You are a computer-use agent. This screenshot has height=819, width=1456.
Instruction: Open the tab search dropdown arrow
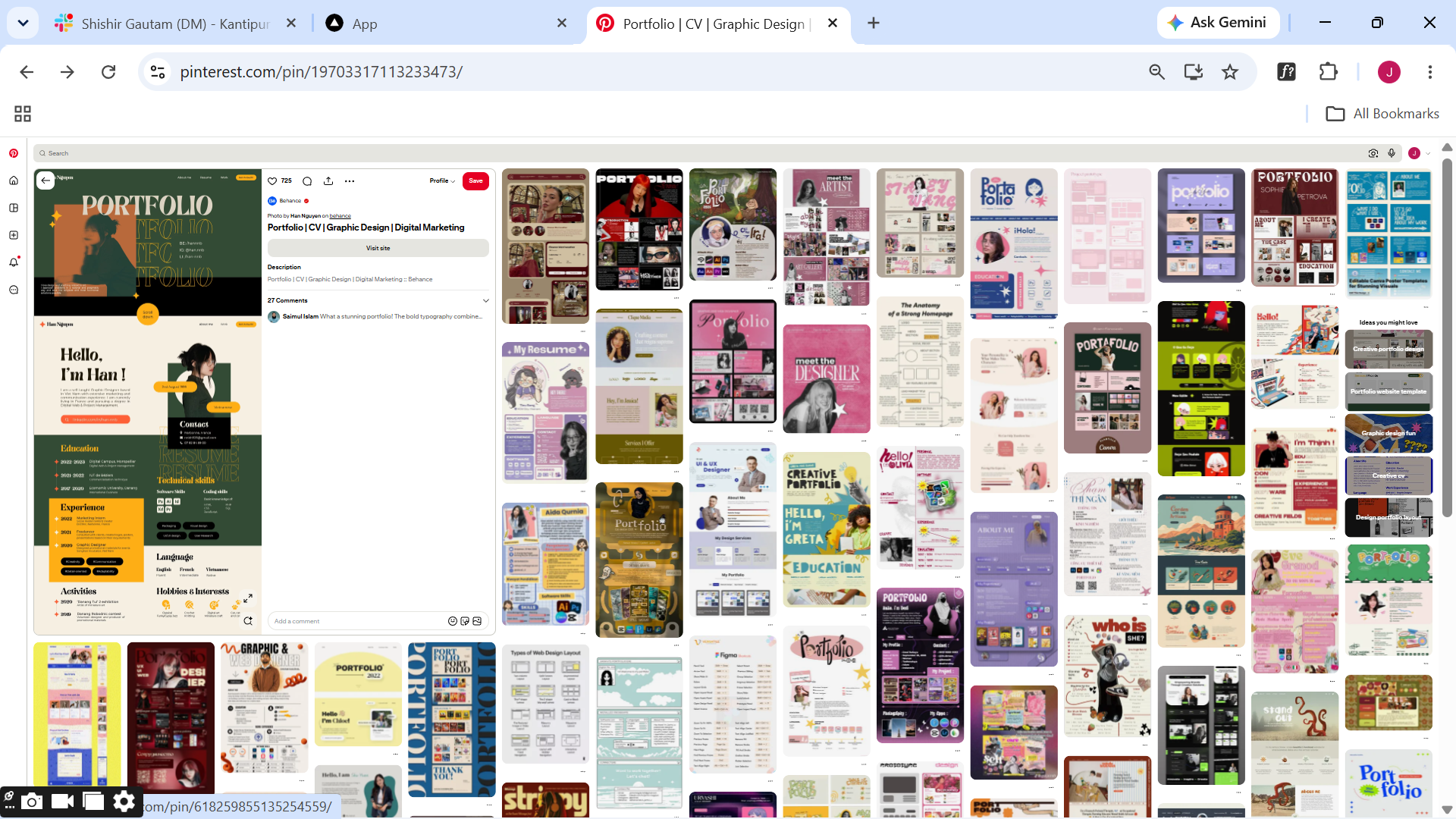point(23,23)
